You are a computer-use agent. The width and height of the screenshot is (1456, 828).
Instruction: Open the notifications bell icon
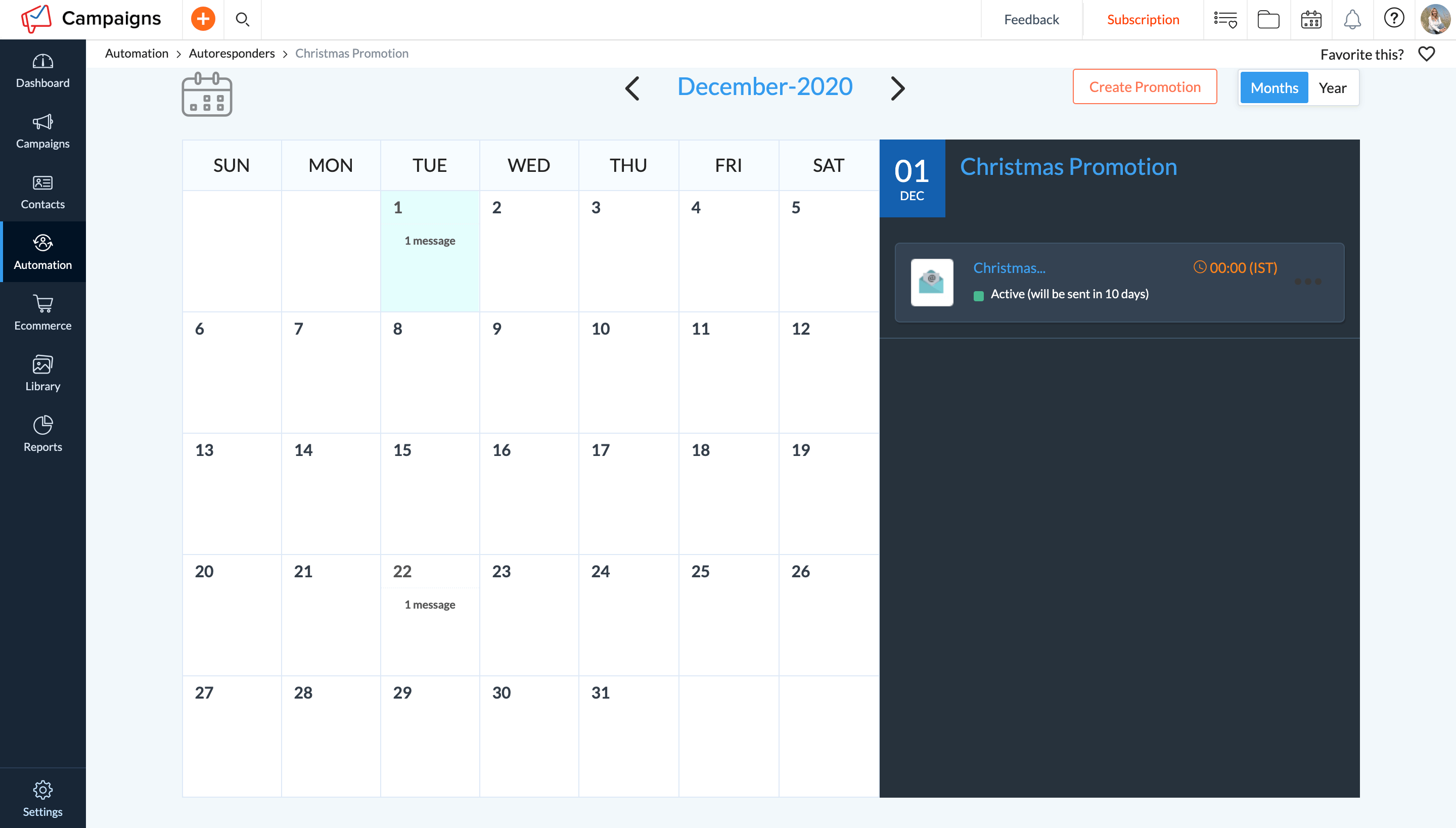[1352, 19]
